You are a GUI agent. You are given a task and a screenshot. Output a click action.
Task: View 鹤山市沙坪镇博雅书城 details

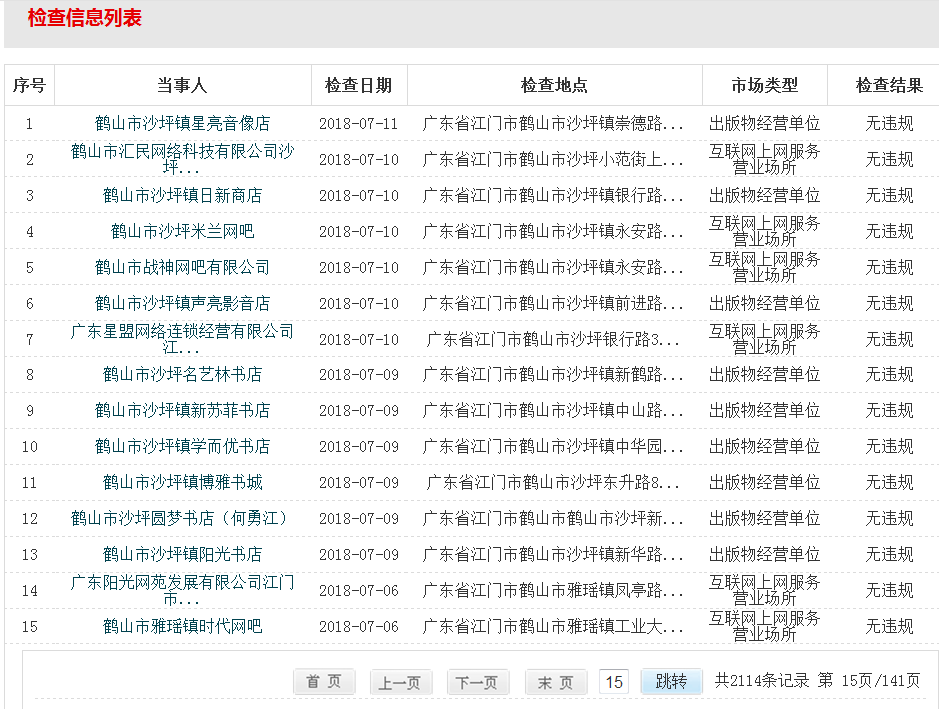pos(182,482)
